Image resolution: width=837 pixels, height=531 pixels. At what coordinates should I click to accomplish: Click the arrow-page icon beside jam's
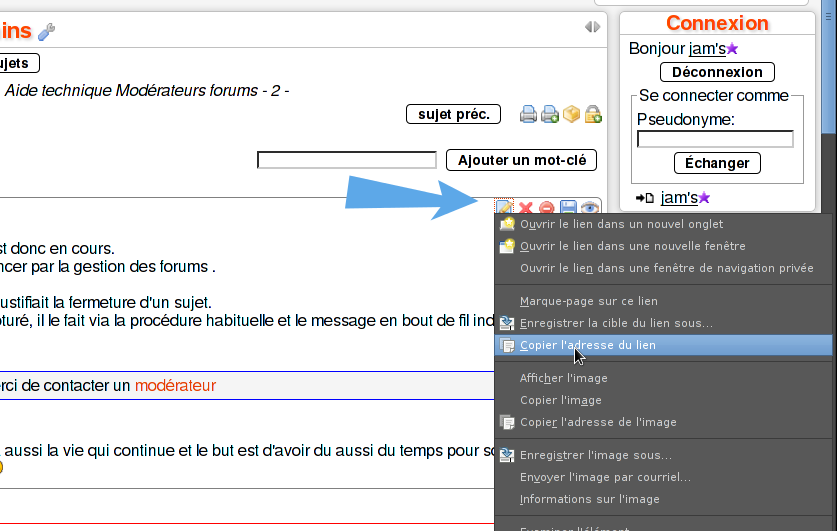tap(645, 198)
